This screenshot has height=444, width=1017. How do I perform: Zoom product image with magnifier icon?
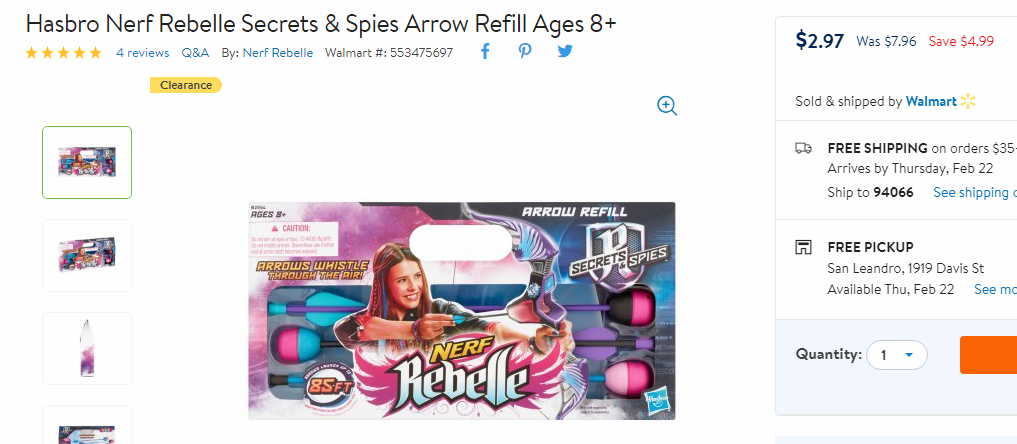pos(667,106)
